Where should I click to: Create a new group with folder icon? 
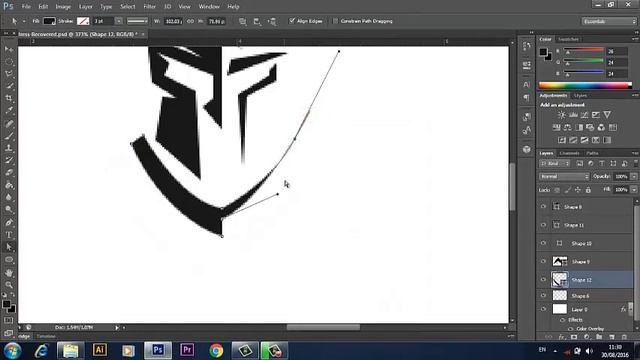click(599, 337)
